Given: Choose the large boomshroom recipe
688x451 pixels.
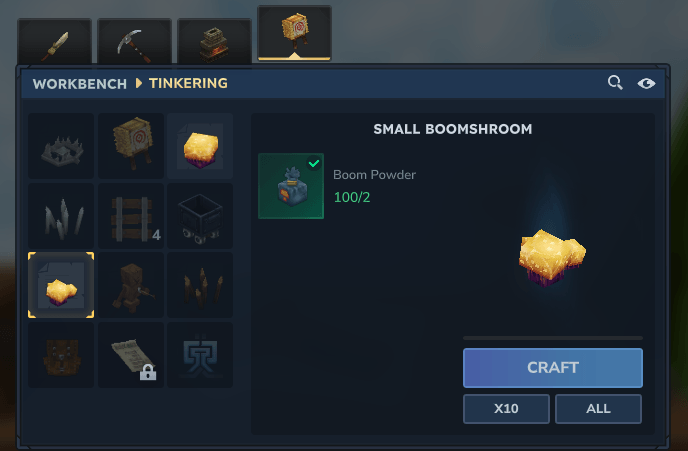Looking at the screenshot, I should tap(200, 146).
